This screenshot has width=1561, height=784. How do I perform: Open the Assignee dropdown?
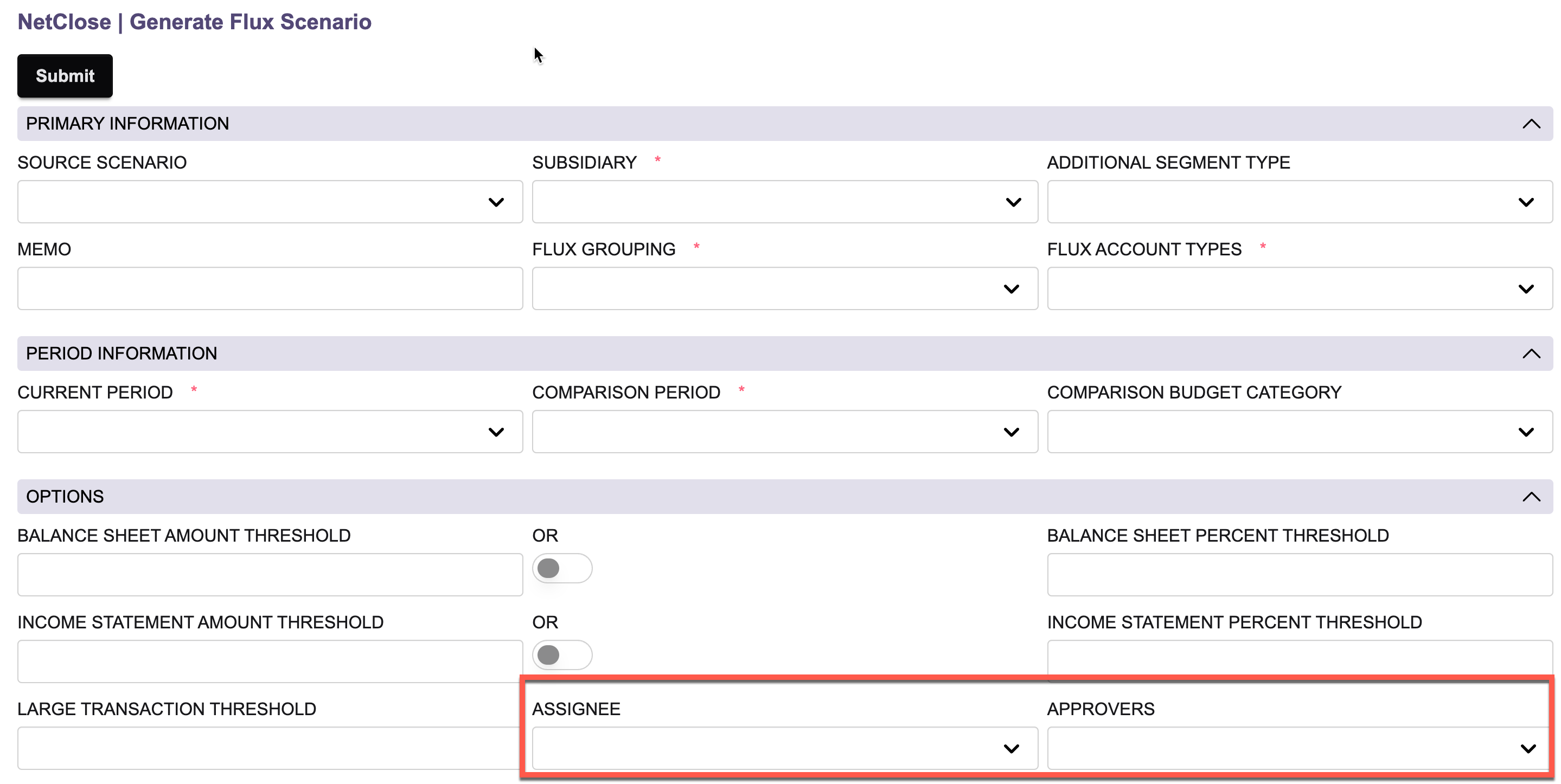[784, 748]
